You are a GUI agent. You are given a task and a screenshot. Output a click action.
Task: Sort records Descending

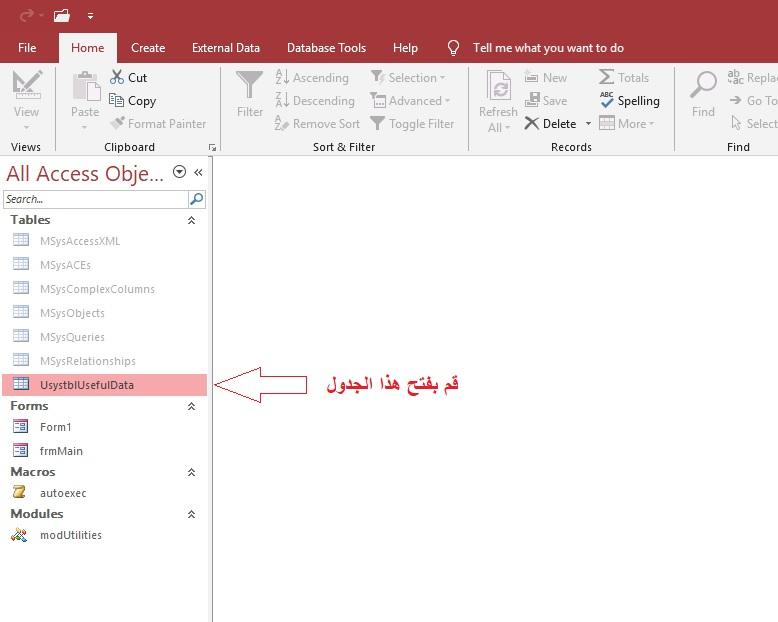(x=315, y=101)
